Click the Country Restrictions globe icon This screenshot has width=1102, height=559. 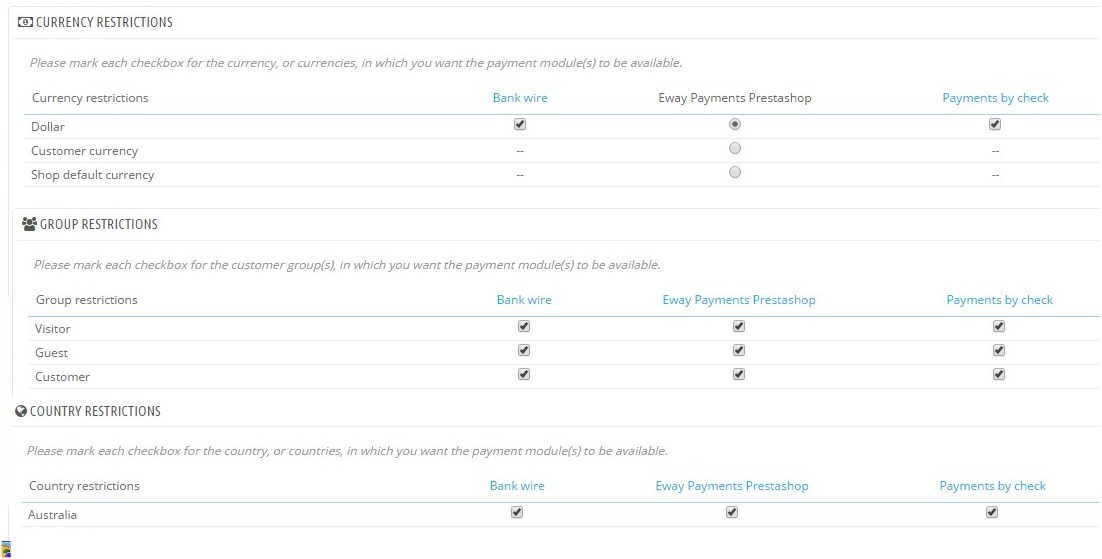point(21,411)
